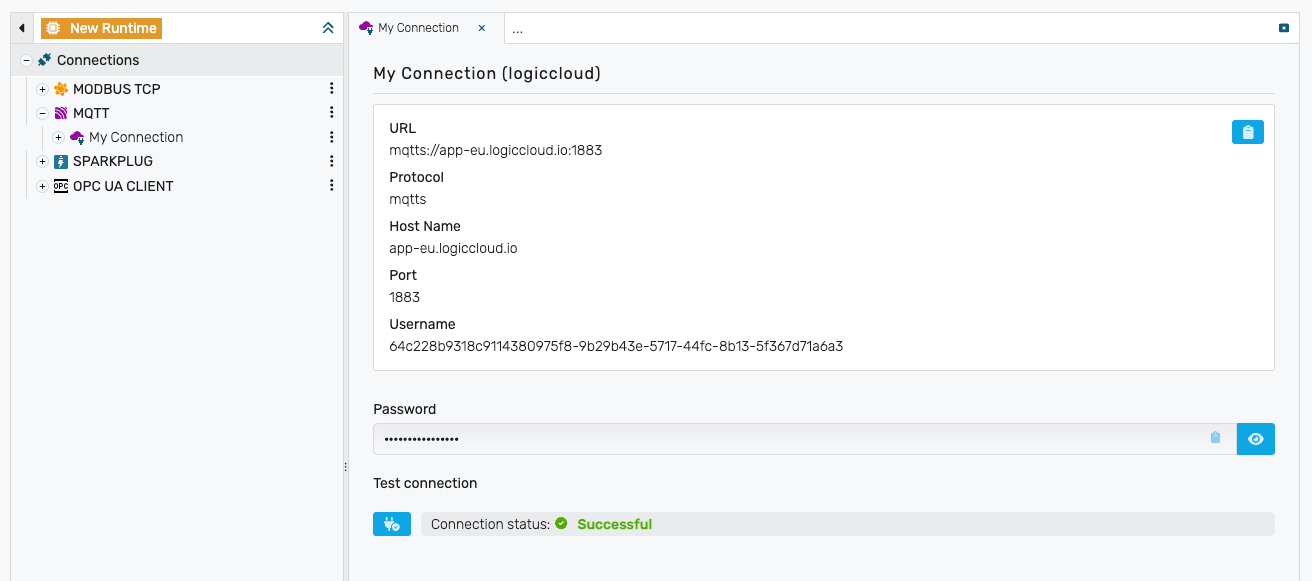Copy password using small clipboard icon
The height and width of the screenshot is (581, 1312).
tap(1215, 438)
